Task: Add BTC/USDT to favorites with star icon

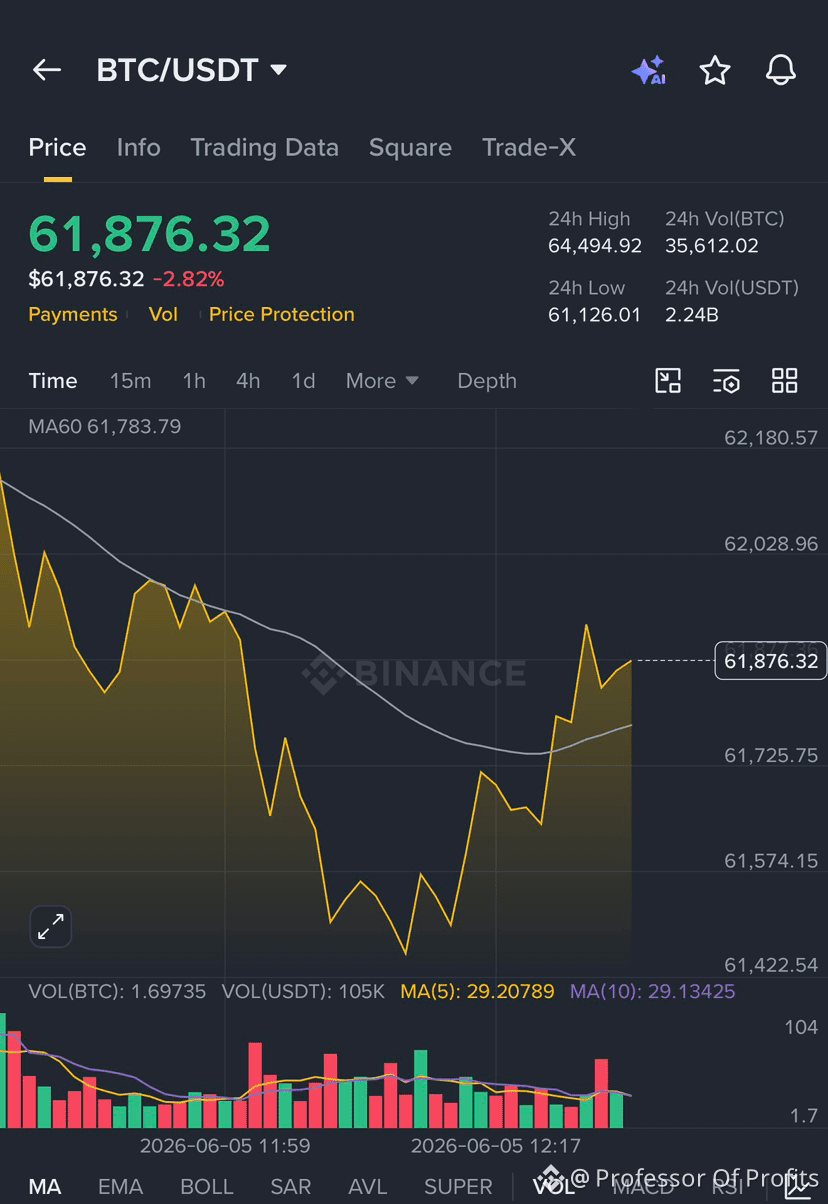Action: tap(714, 70)
